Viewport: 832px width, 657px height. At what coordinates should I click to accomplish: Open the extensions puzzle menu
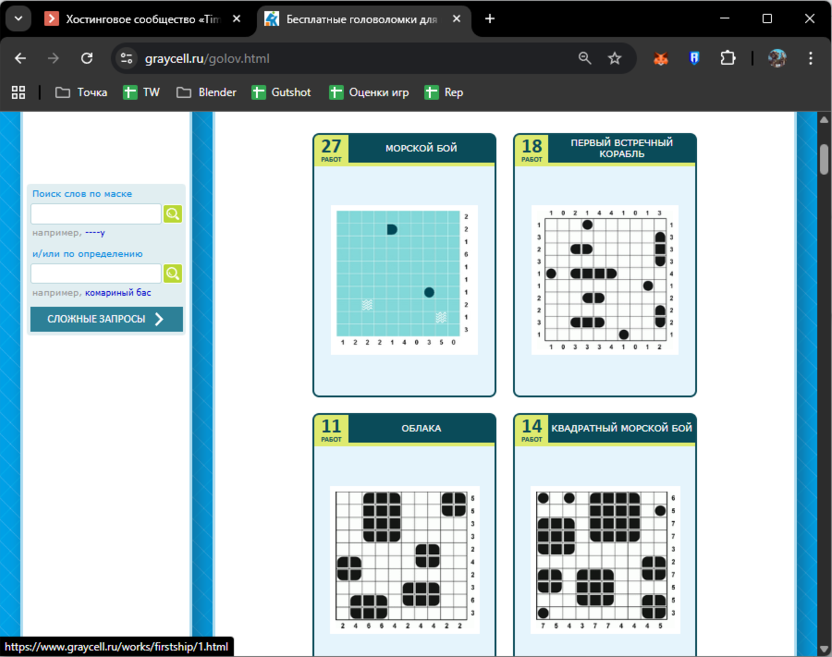(x=728, y=58)
